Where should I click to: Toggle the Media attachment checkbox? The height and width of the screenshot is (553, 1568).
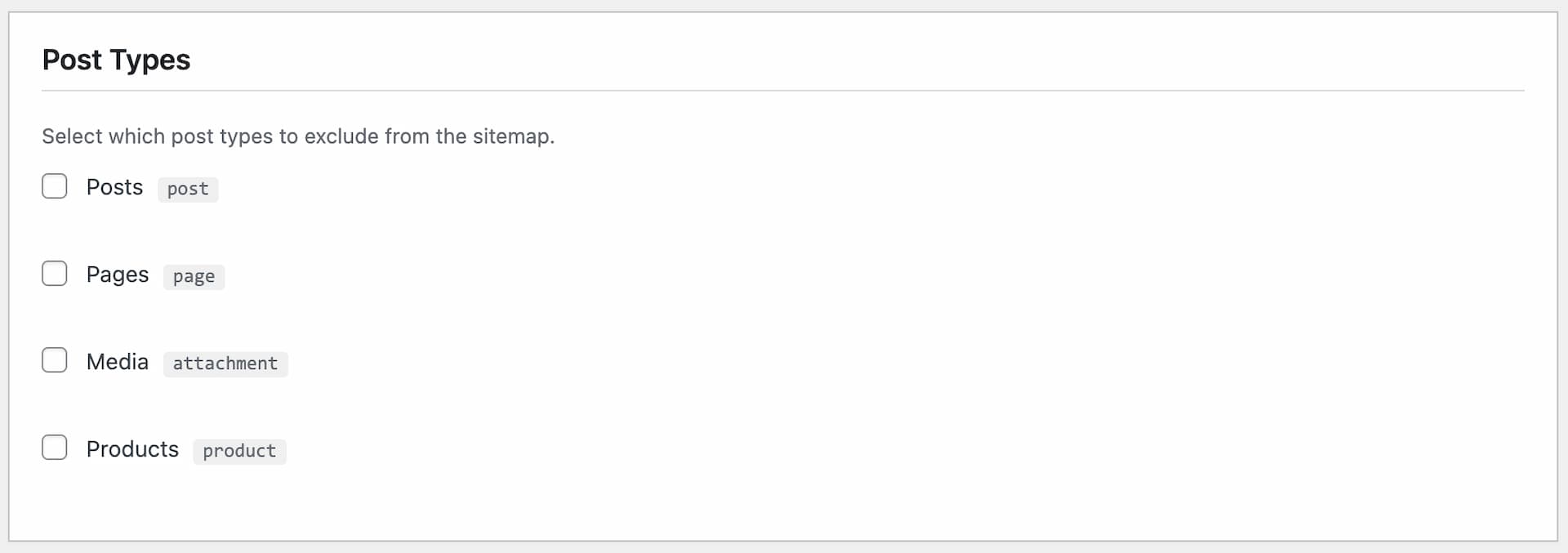54,360
